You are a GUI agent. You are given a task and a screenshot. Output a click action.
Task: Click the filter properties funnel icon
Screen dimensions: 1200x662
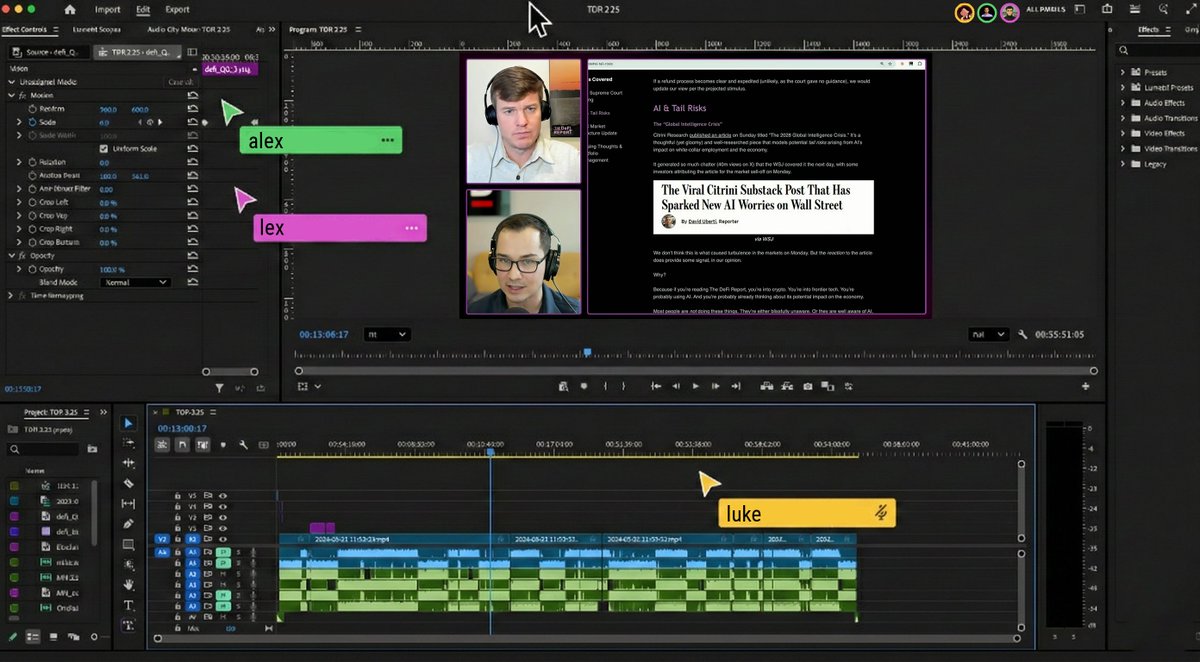tap(220, 387)
